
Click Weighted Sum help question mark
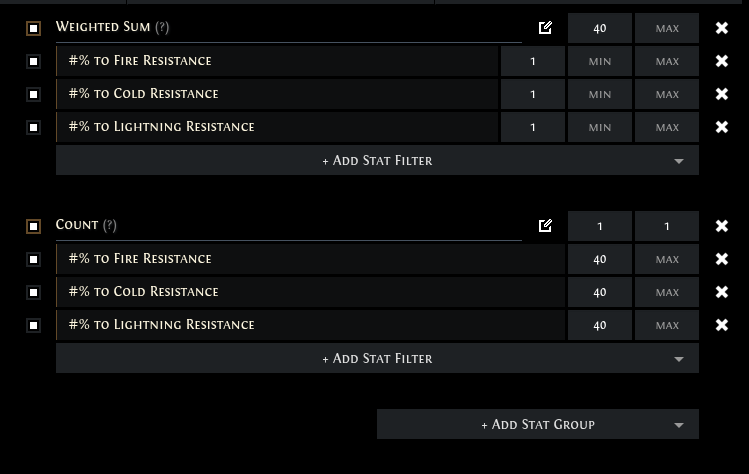click(162, 27)
